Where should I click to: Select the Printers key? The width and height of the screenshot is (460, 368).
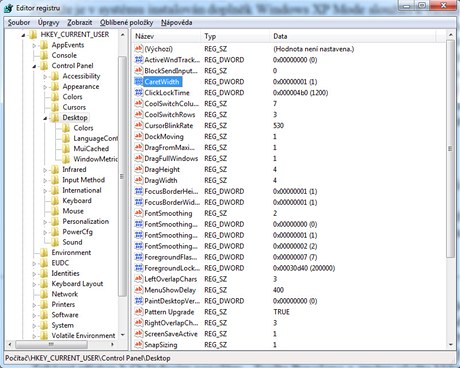click(63, 304)
